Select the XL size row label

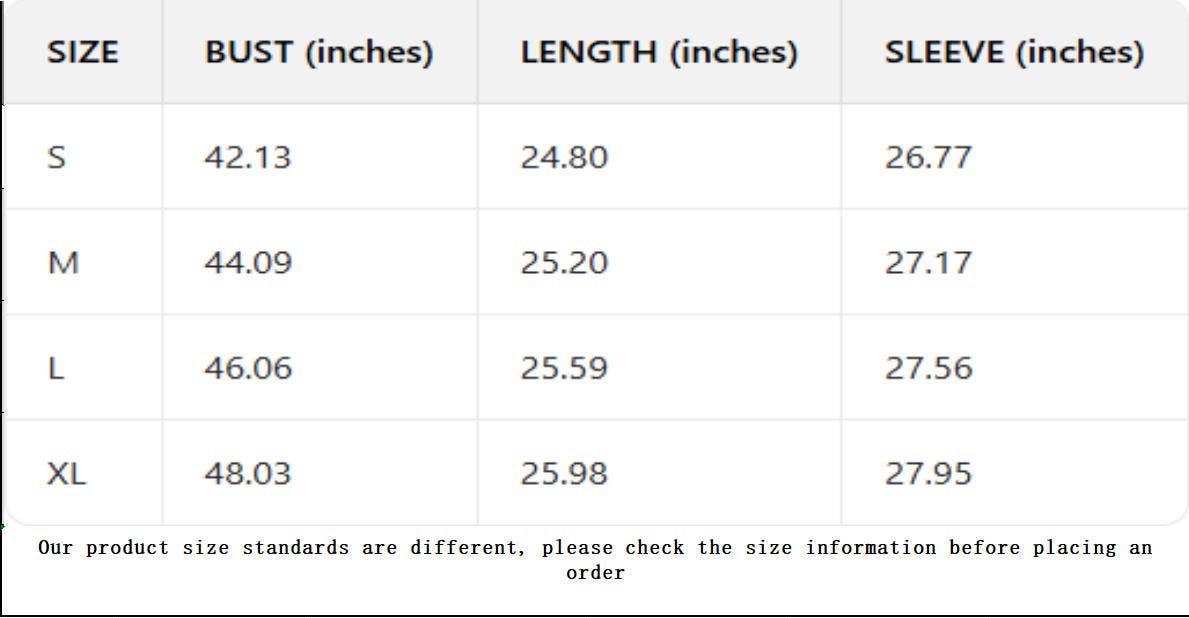pos(67,473)
